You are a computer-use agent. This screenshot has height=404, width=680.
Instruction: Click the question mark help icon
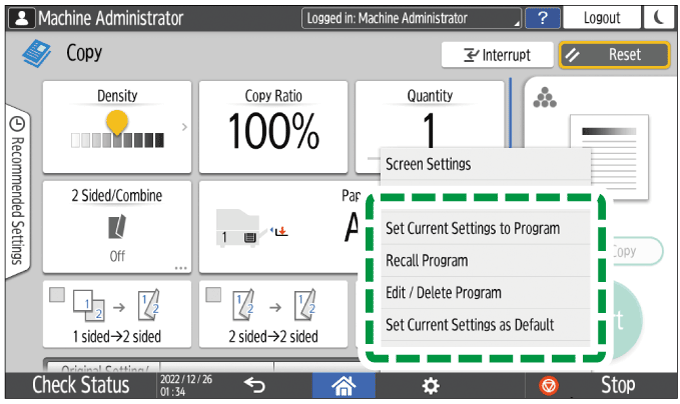(542, 18)
